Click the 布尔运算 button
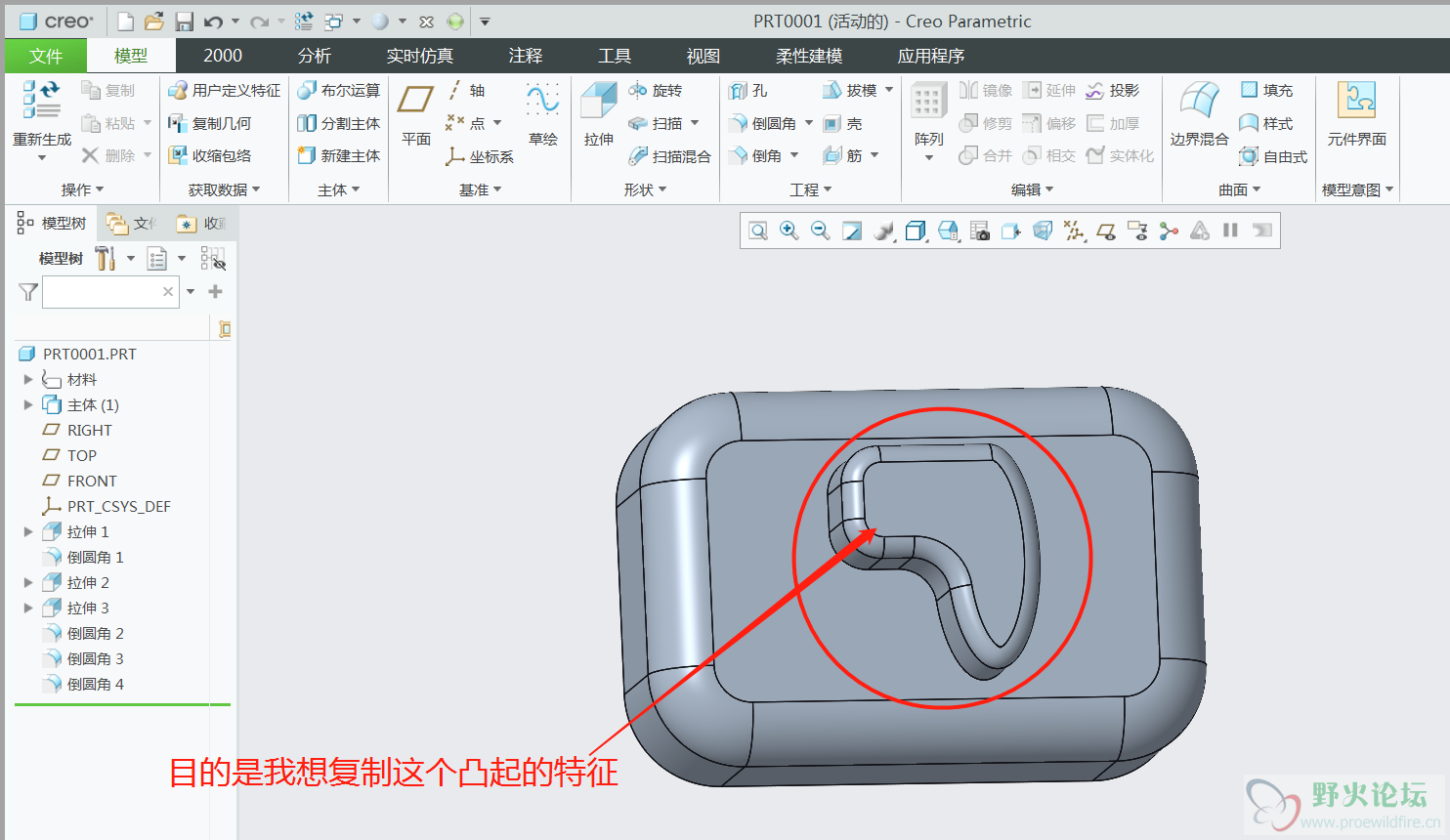 (x=339, y=91)
